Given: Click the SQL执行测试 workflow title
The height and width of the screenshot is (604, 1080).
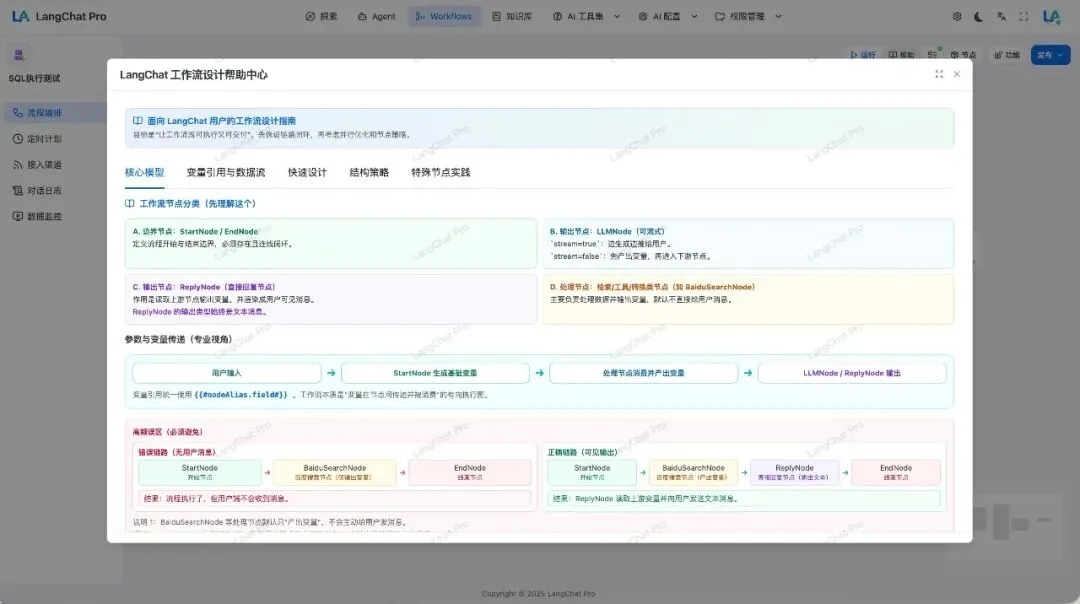Looking at the screenshot, I should (34, 79).
